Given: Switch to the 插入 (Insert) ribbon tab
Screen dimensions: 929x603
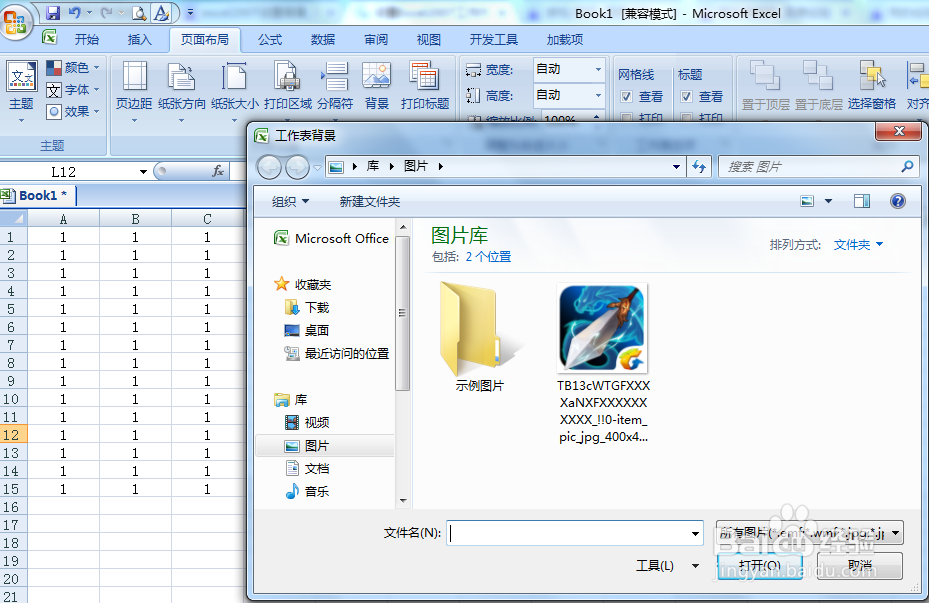Looking at the screenshot, I should coord(139,39).
